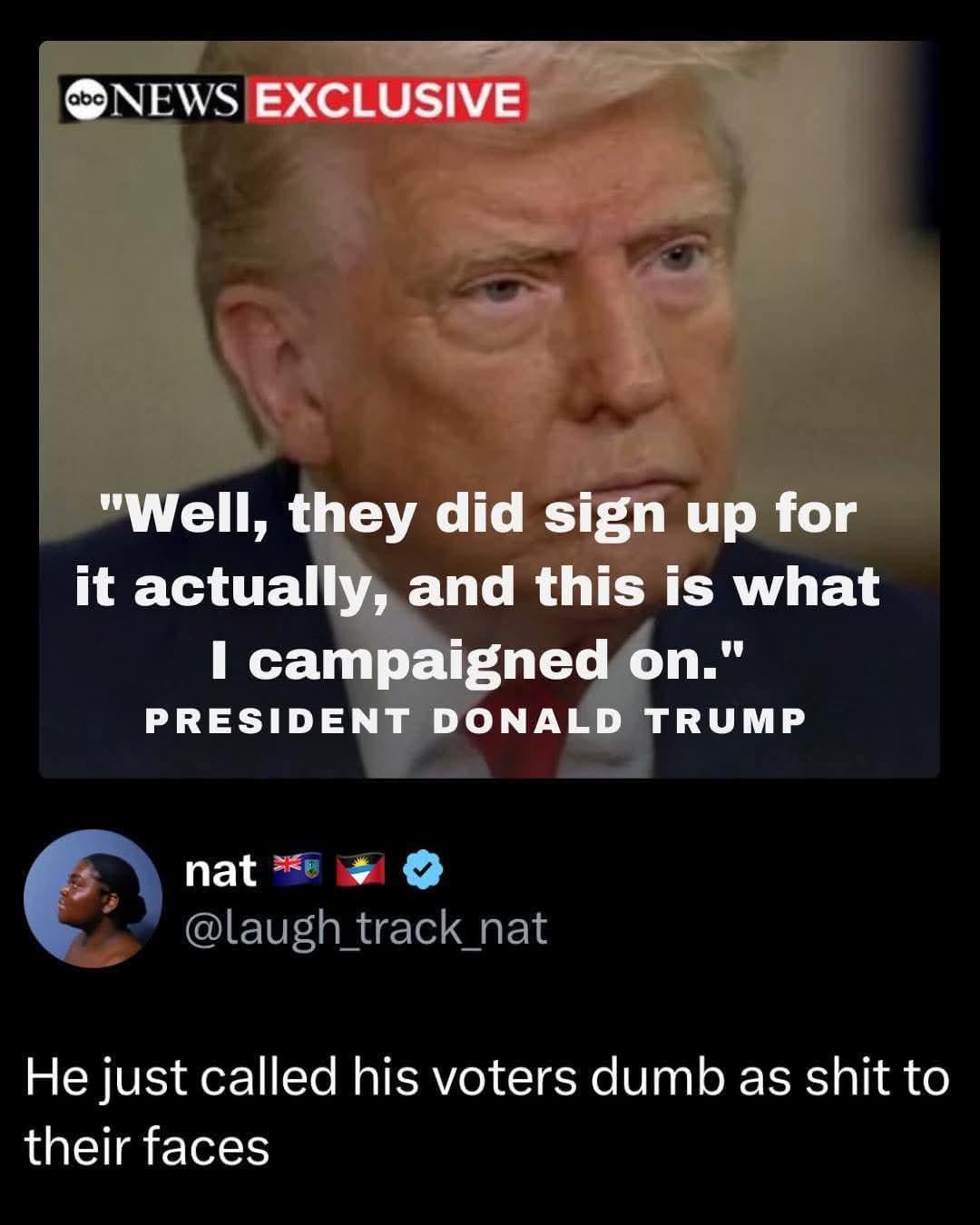Open the ABC News interview image
This screenshot has height=1225, width=980.
pyautogui.click(x=489, y=409)
